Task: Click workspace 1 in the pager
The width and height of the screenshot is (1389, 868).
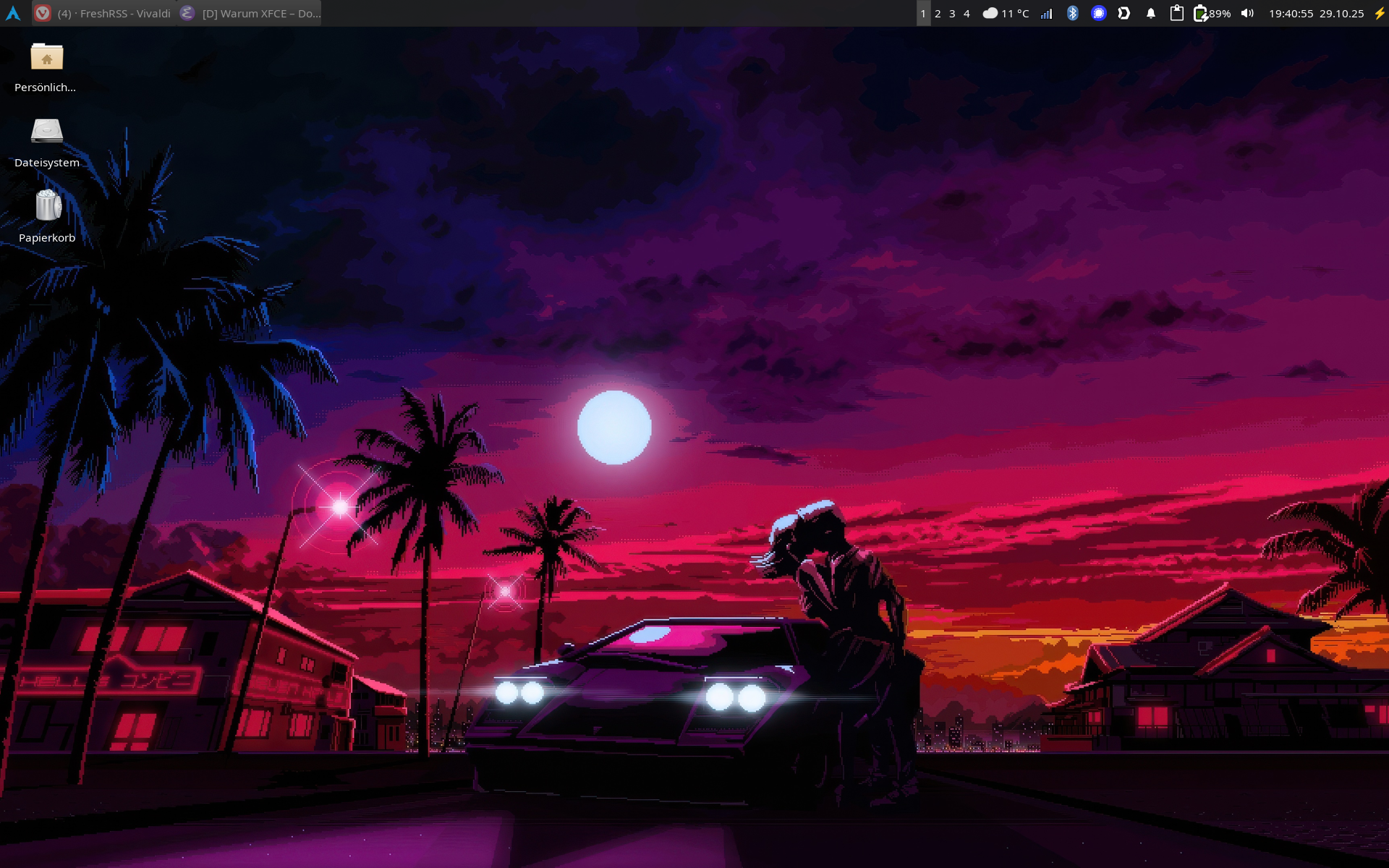Action: point(923,12)
